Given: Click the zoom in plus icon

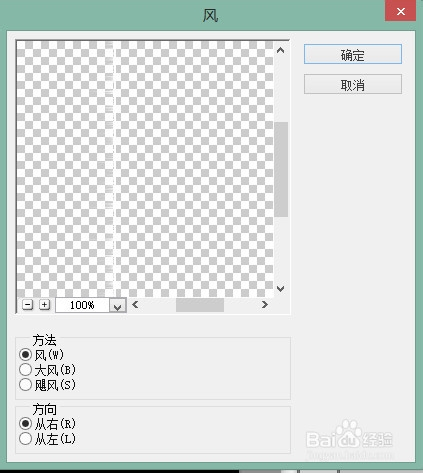Looking at the screenshot, I should 44,305.
